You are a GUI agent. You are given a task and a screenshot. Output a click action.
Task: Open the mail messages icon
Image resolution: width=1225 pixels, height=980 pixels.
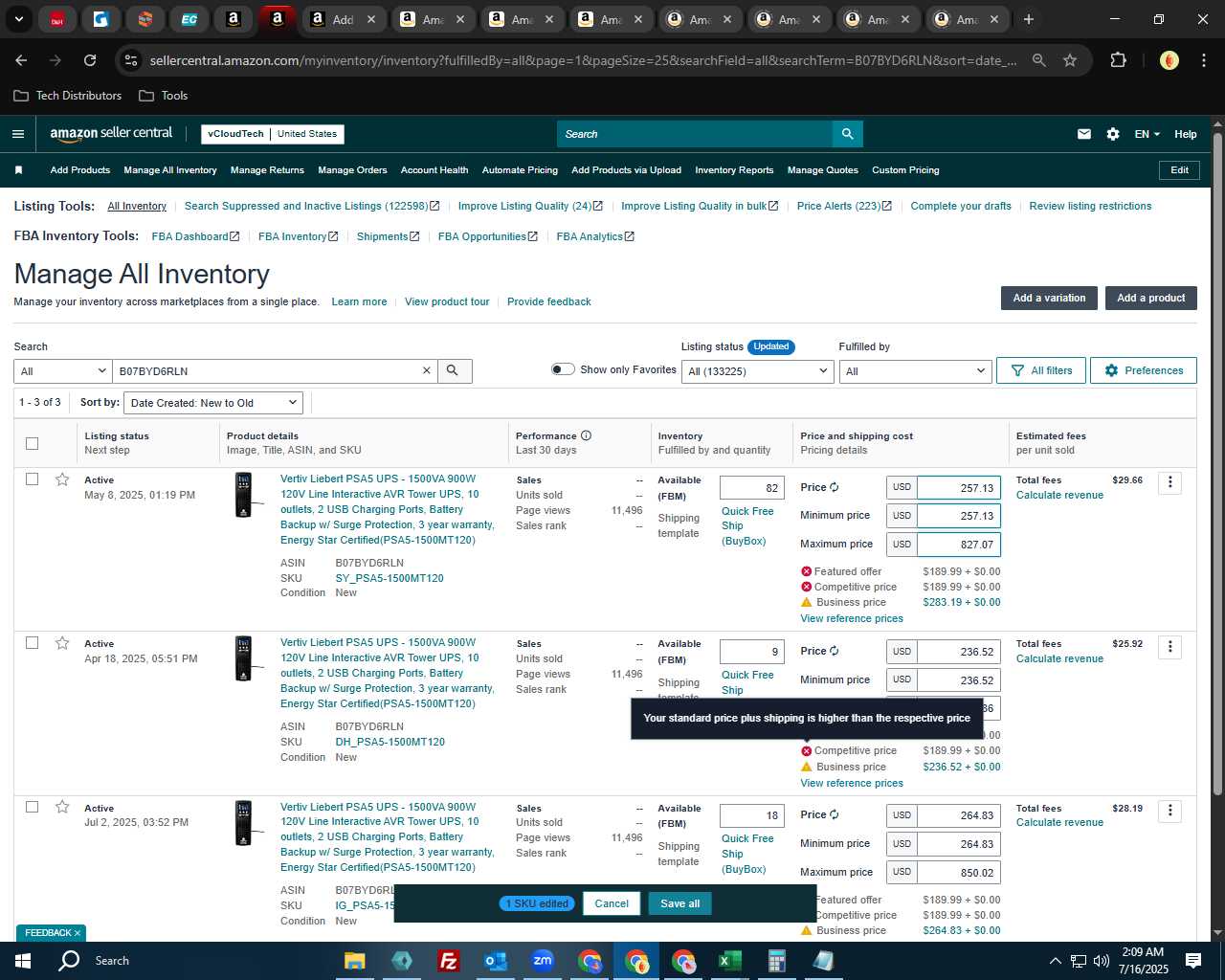click(x=1084, y=134)
